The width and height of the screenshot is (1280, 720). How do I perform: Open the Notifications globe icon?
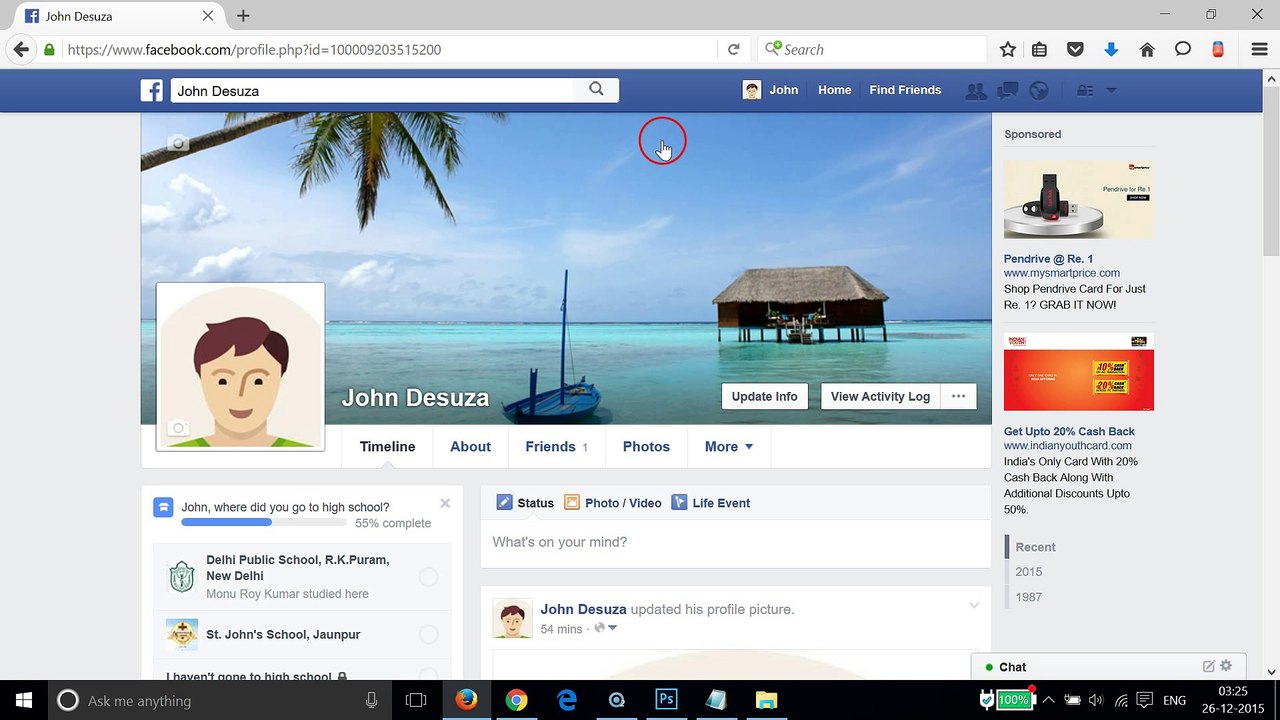pos(1039,91)
